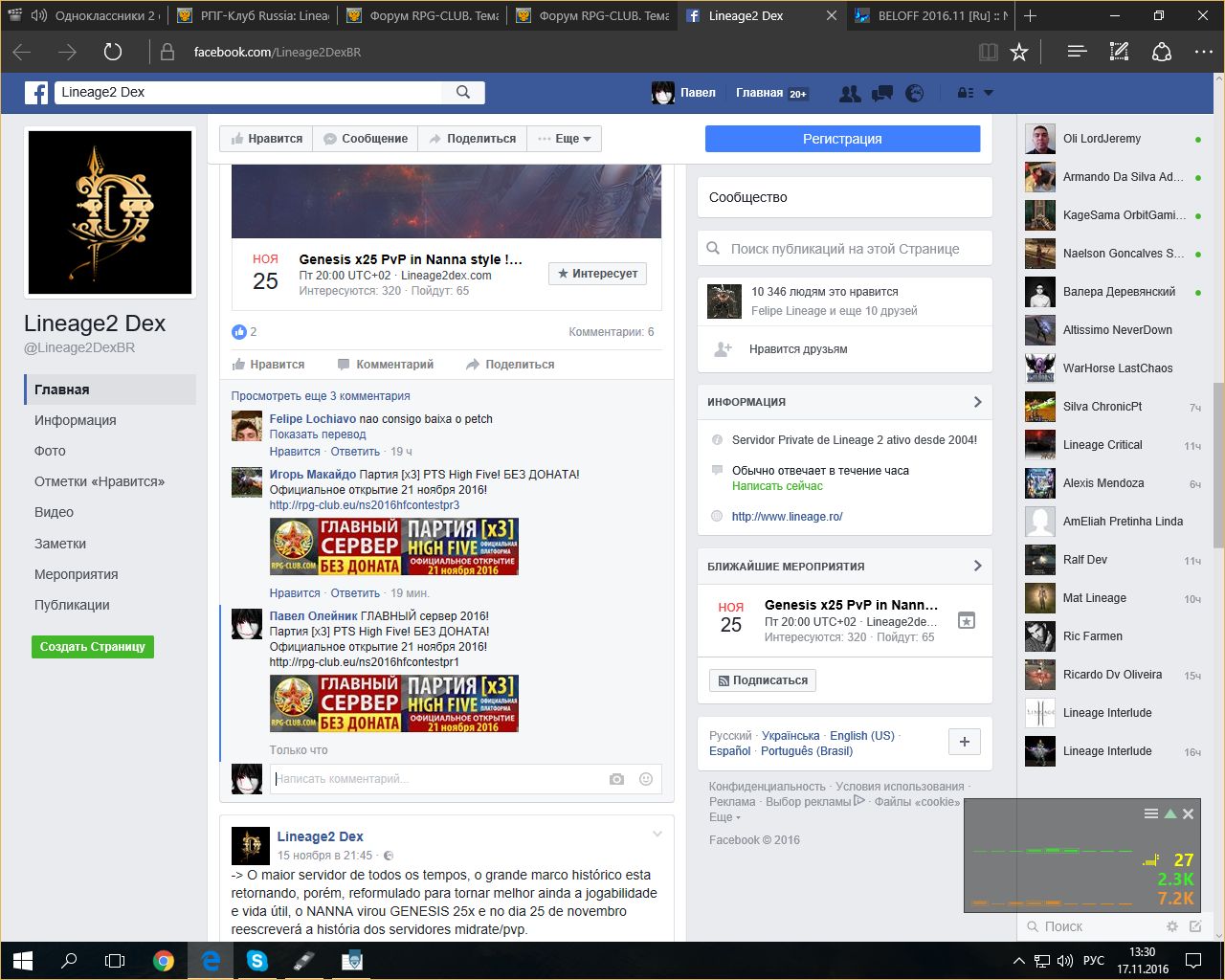Open friend requests icon in header
Viewport: 1225px width, 980px height.
pos(849,93)
